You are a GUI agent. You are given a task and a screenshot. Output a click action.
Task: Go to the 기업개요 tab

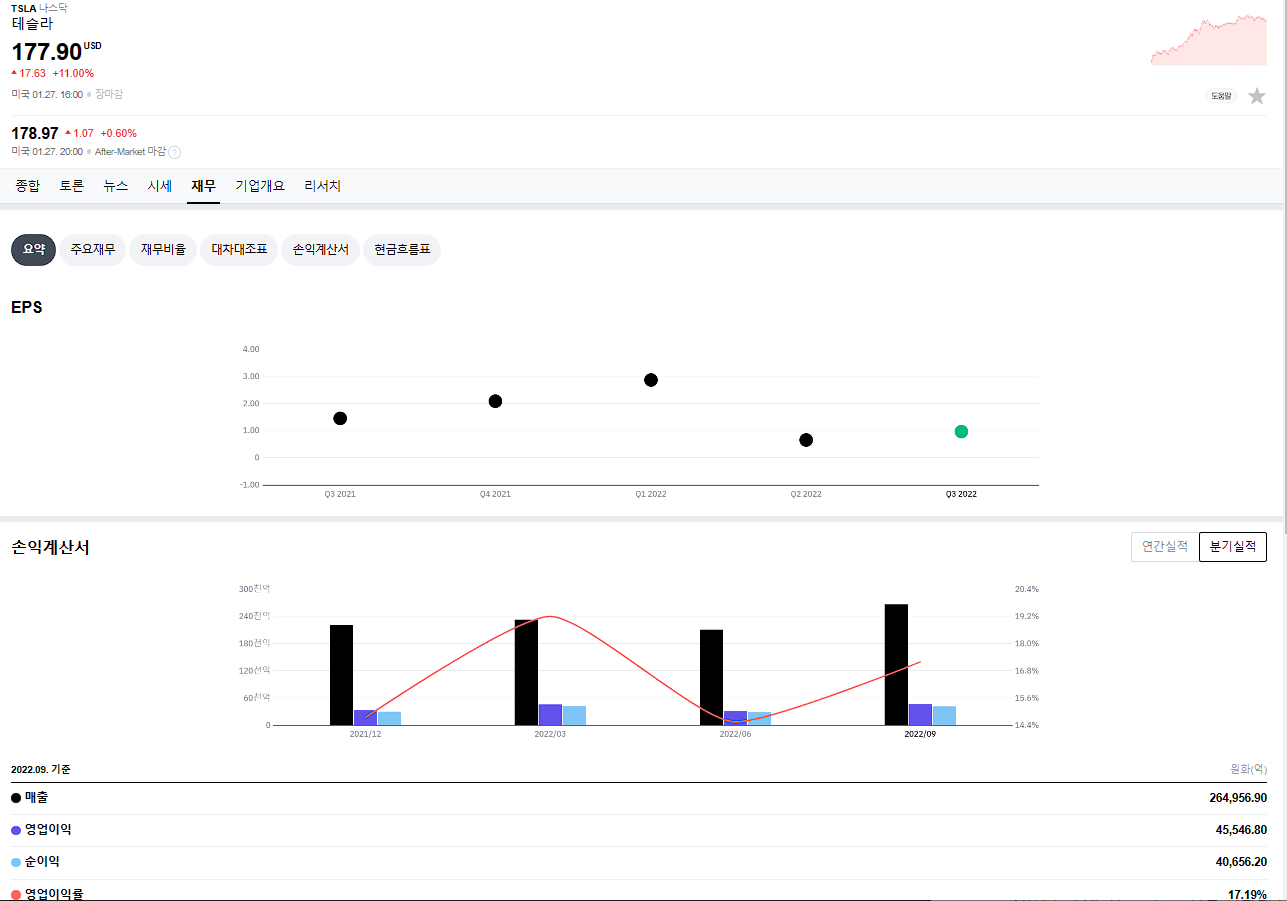coord(260,186)
